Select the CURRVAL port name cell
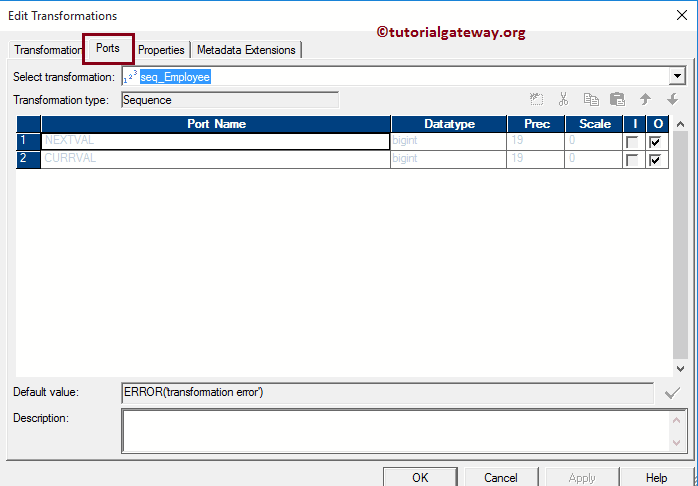 coord(216,159)
